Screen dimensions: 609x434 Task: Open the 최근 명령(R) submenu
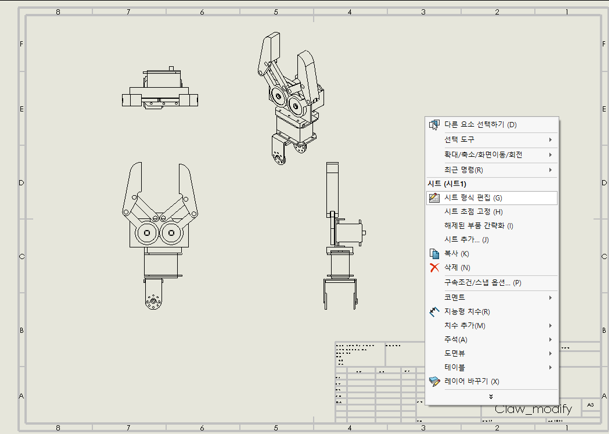[x=492, y=170]
